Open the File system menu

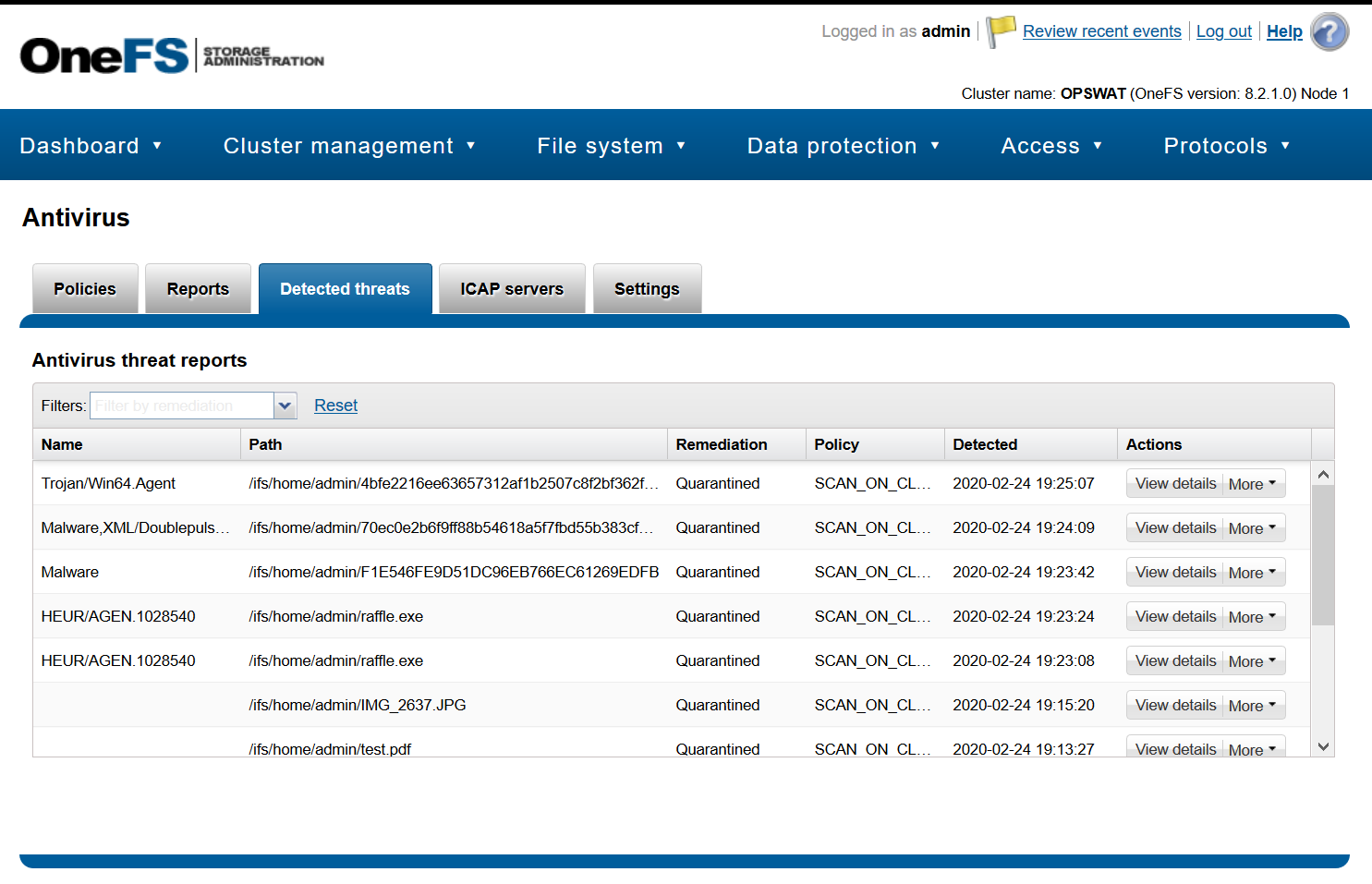point(611,146)
